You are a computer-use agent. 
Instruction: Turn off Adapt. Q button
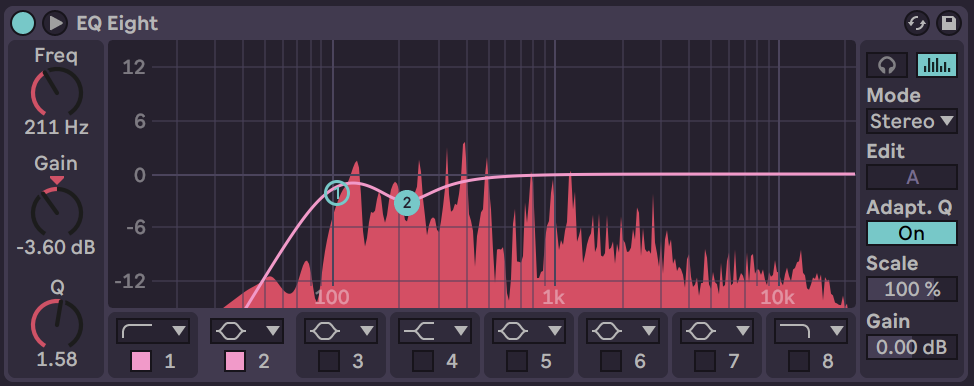(912, 233)
